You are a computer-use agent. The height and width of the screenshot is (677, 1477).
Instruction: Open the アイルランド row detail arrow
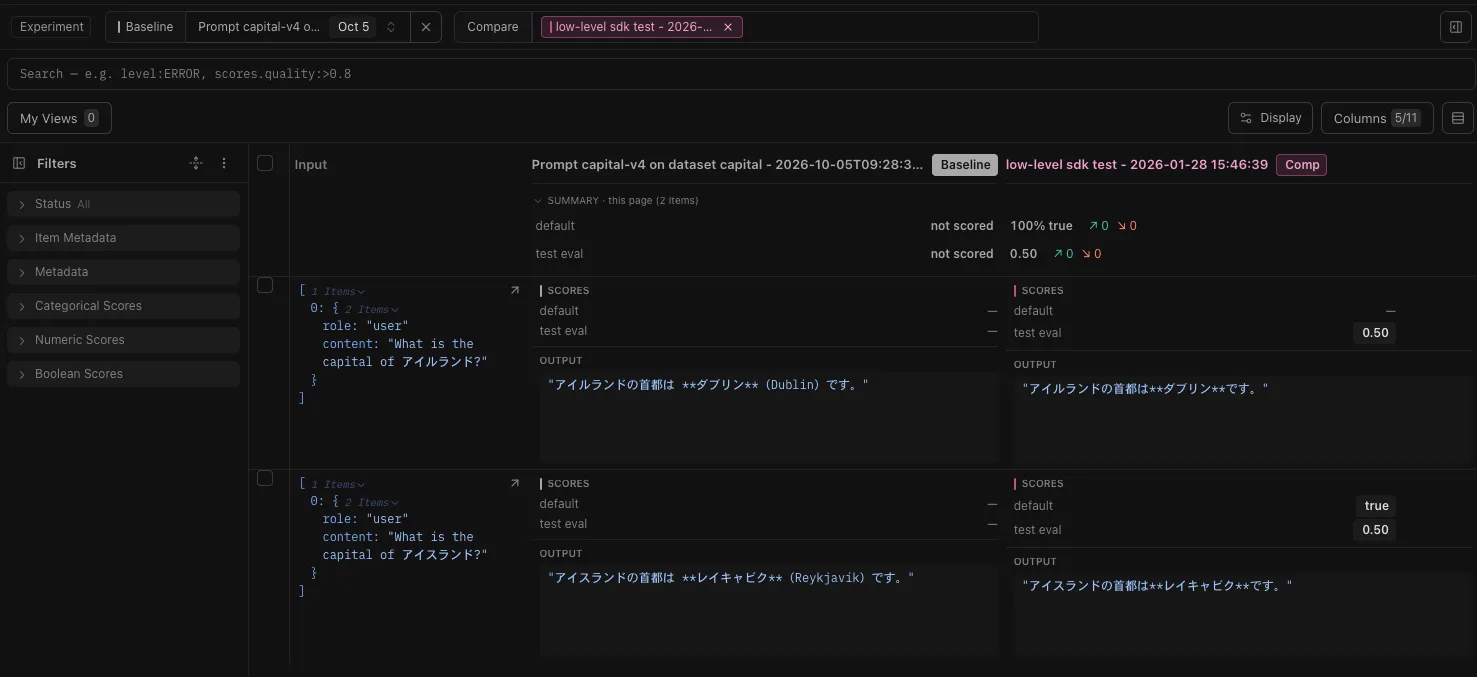pos(515,290)
